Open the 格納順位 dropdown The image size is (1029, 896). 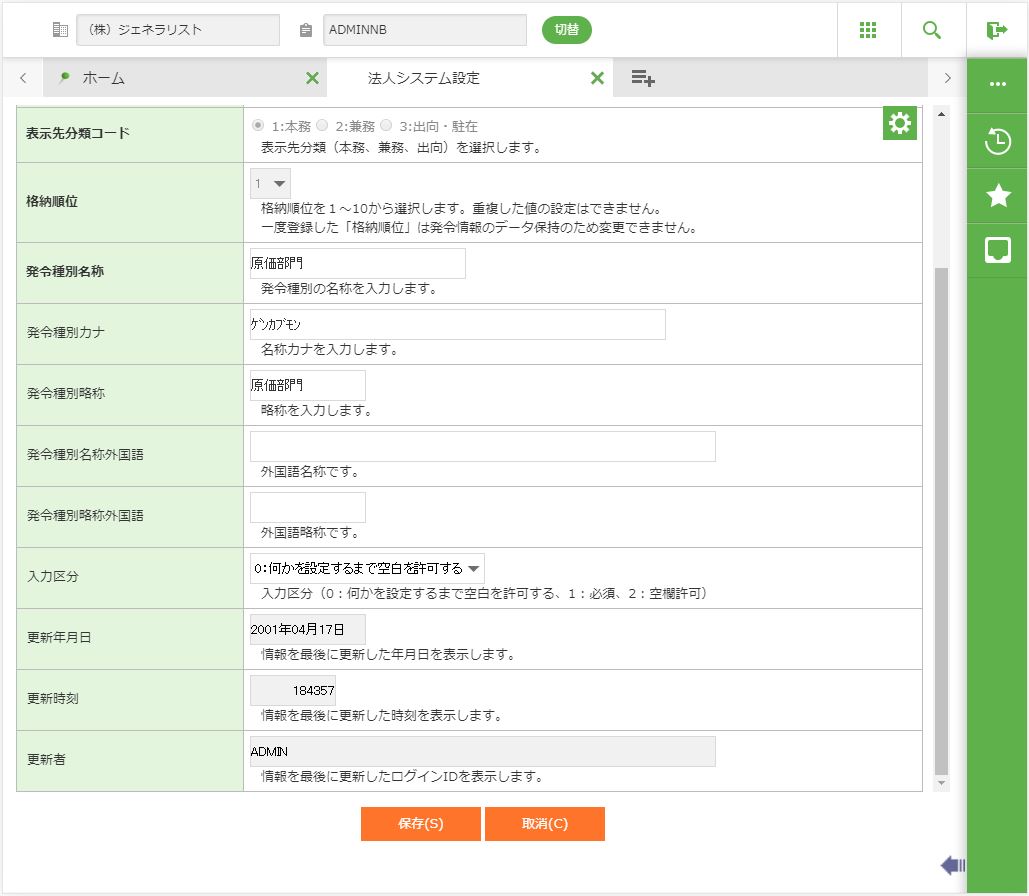coord(270,184)
